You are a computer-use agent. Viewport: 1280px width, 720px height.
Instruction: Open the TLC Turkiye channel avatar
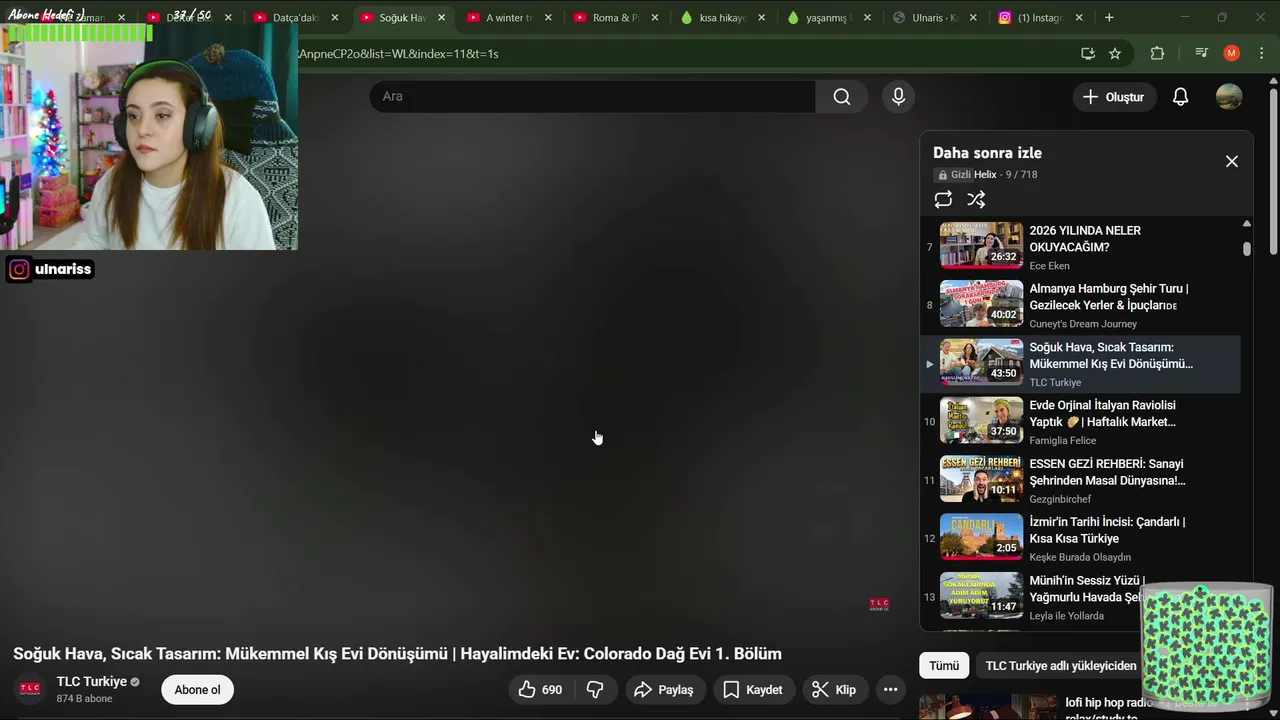(30, 689)
